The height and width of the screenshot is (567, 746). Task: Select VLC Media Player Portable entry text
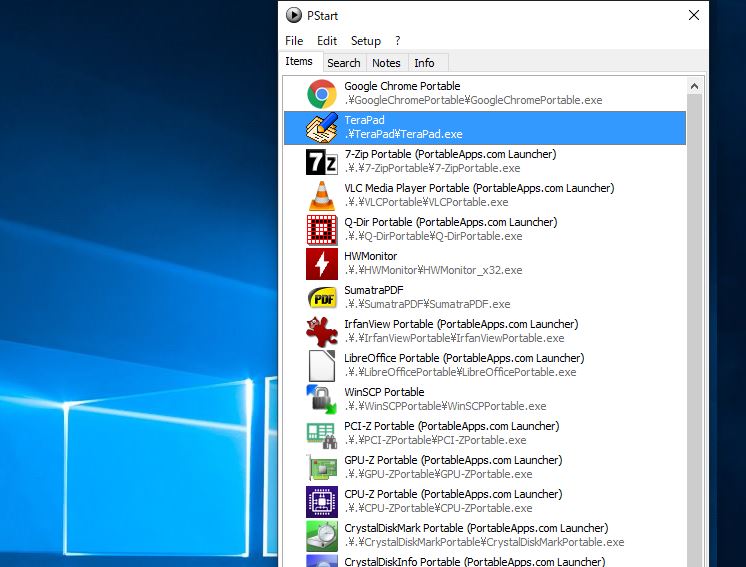(479, 188)
